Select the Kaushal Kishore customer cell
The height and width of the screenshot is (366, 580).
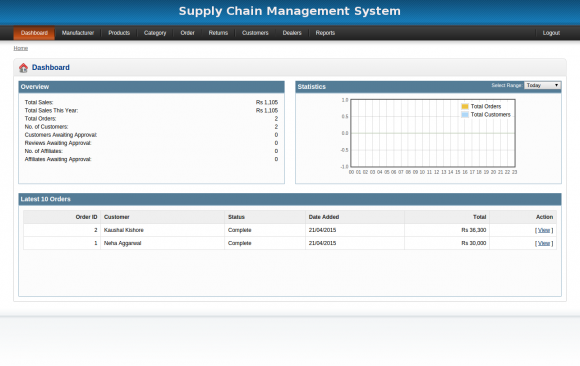tap(162, 230)
